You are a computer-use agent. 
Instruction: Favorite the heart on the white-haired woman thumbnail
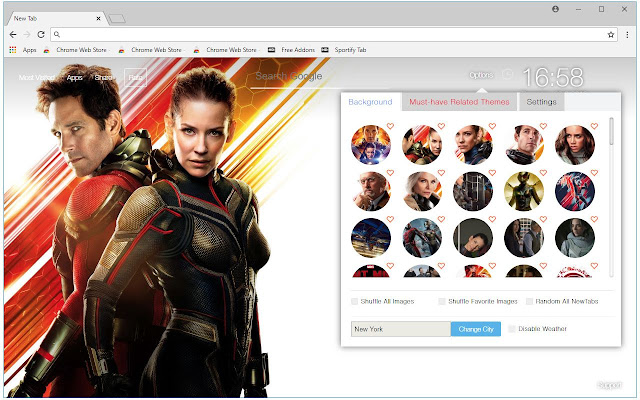(441, 173)
